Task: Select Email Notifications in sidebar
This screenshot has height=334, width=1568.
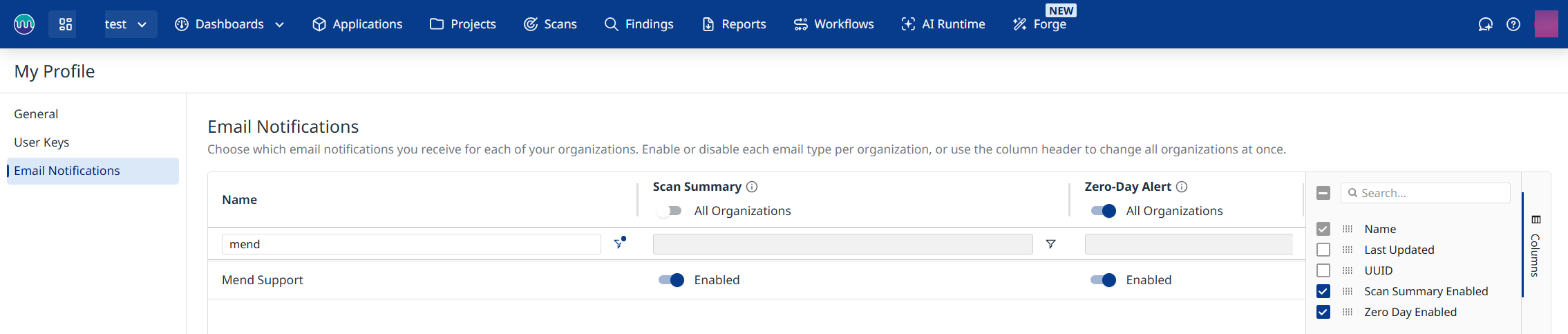Action: pyautogui.click(x=93, y=171)
